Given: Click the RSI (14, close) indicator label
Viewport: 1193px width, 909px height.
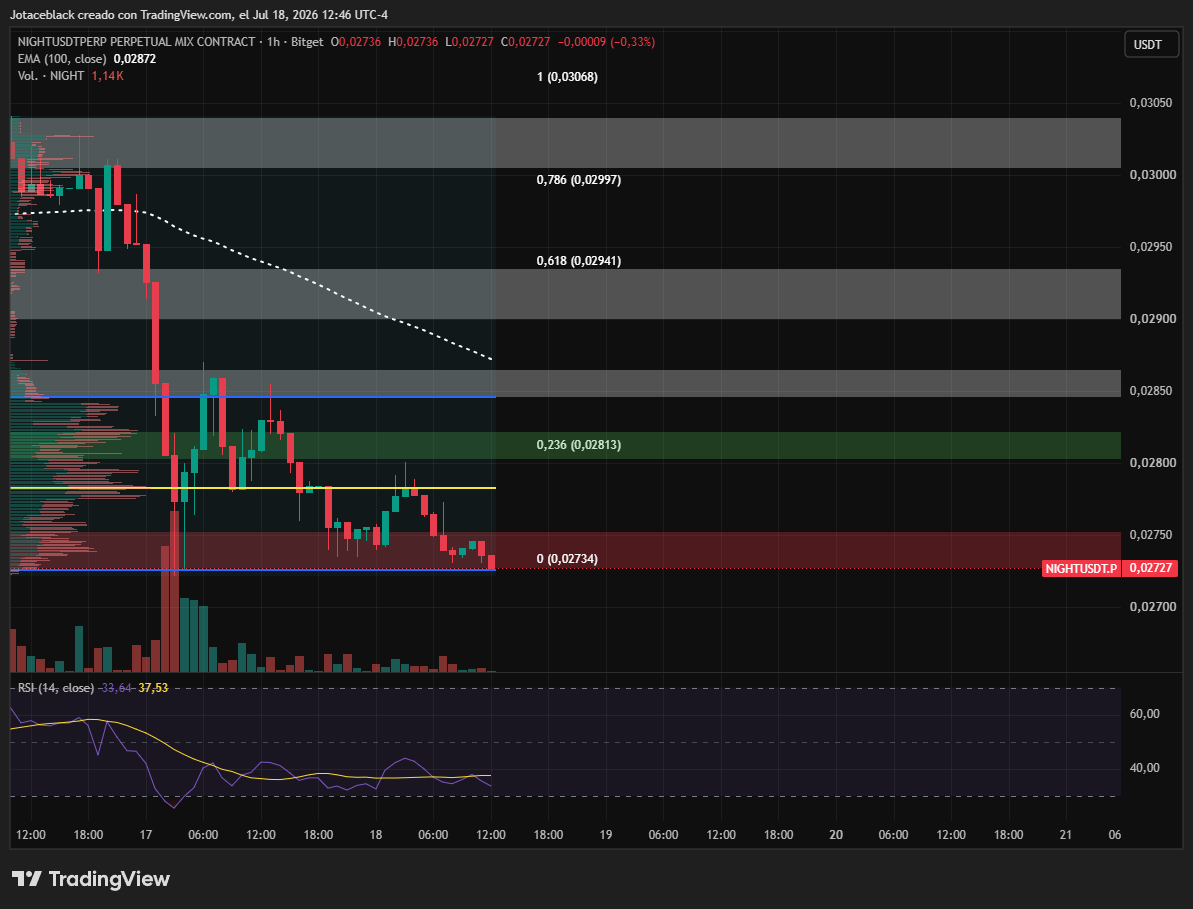Looking at the screenshot, I should click(x=56, y=688).
